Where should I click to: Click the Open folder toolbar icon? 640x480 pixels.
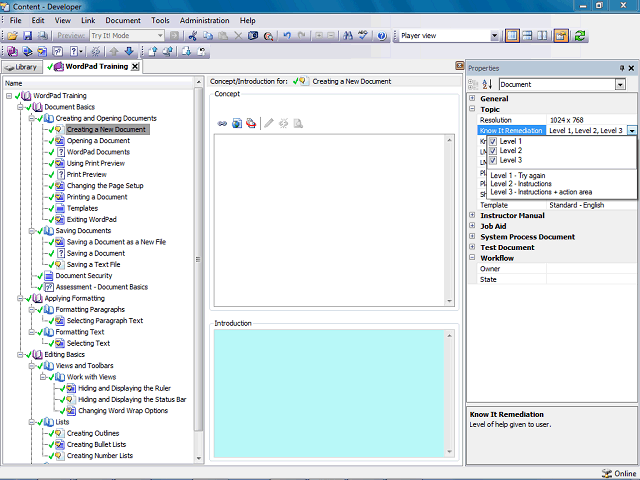tap(12, 36)
